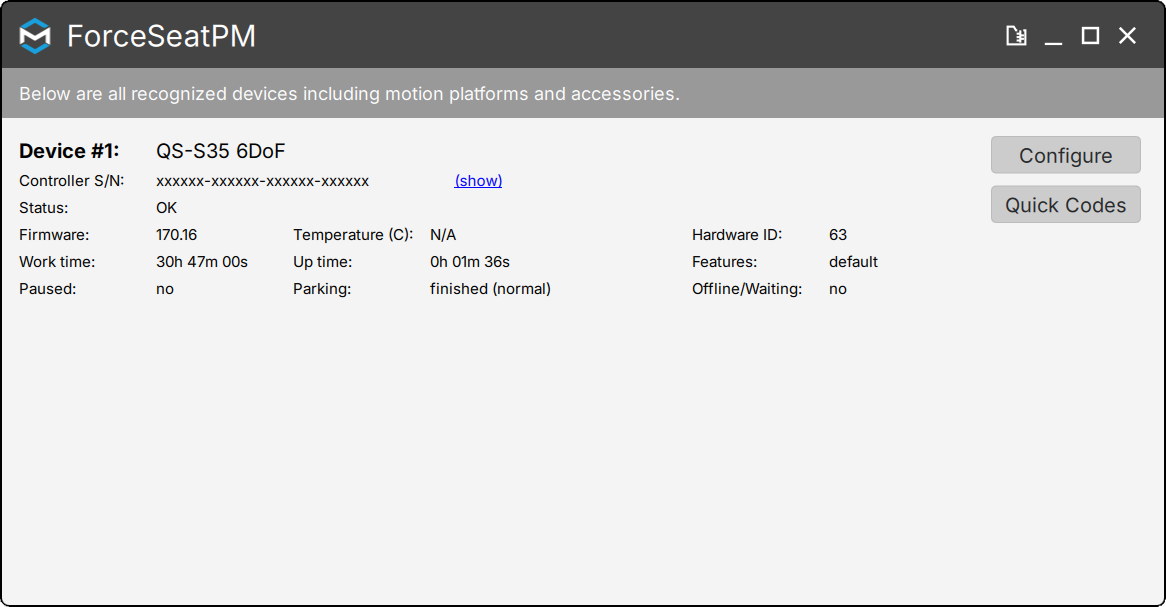Click the Controller S/N label
The width and height of the screenshot is (1166, 607).
71,181
